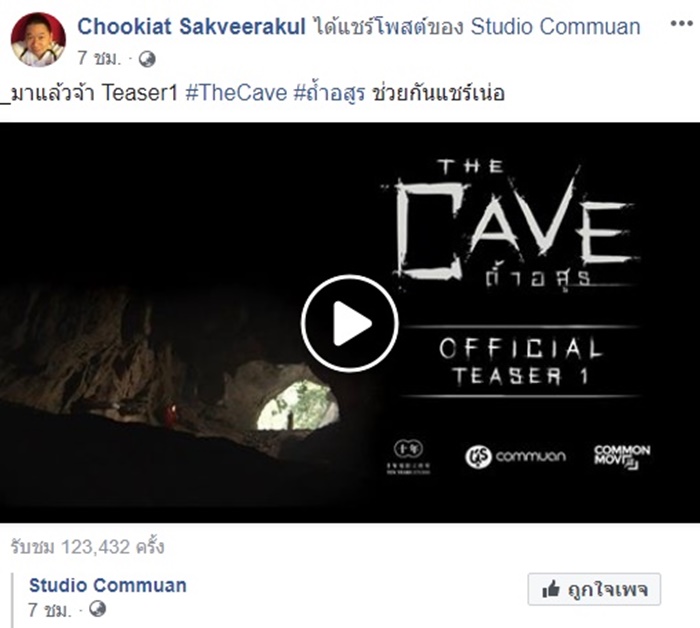Image resolution: width=700 pixels, height=628 pixels.
Task: Follow the #TheCave hashtag
Action: click(236, 93)
